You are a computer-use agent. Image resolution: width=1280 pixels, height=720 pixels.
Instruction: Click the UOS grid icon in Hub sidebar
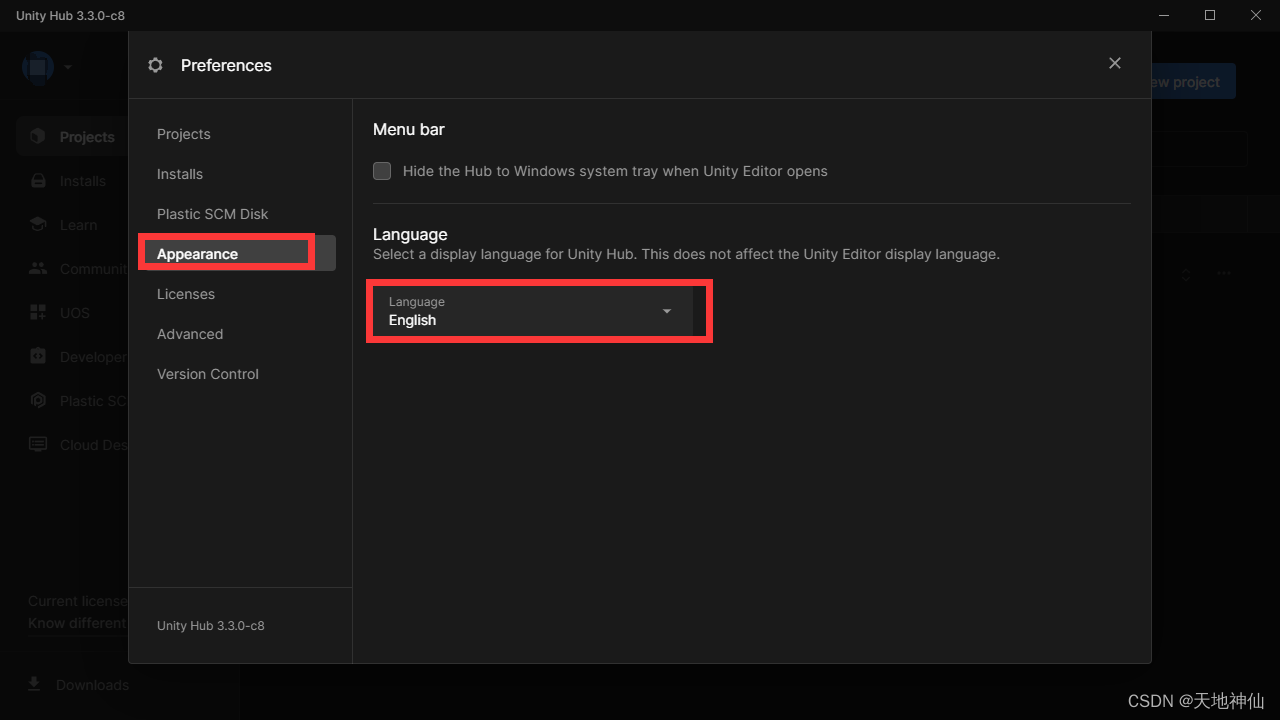[38, 313]
